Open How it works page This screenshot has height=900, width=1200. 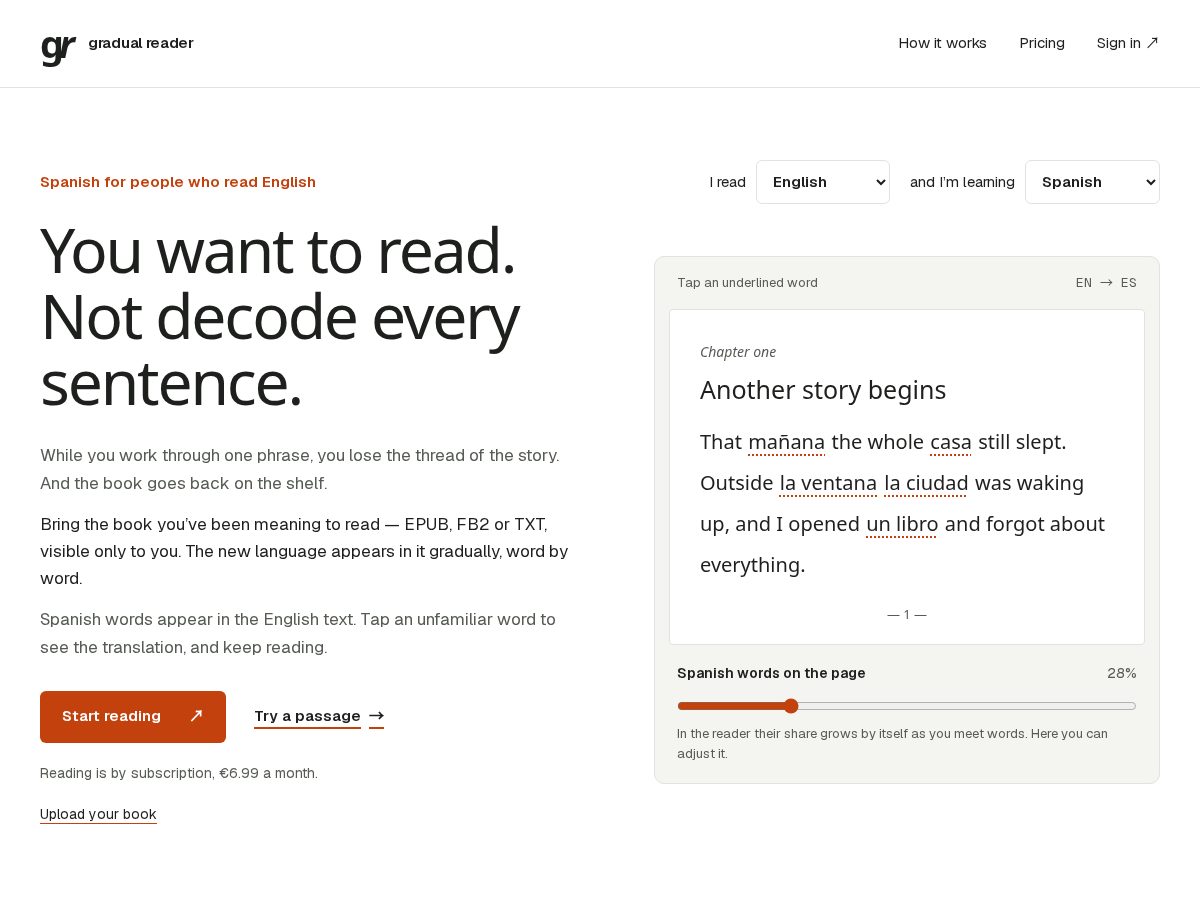coord(942,43)
